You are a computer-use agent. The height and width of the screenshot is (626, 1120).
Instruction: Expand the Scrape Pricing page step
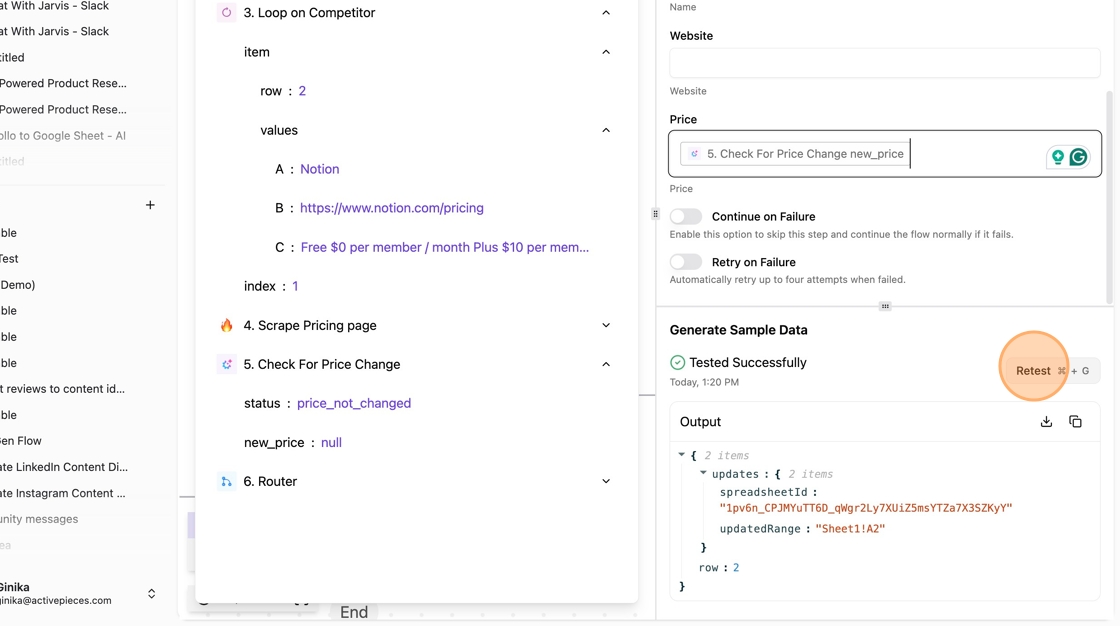coord(606,325)
